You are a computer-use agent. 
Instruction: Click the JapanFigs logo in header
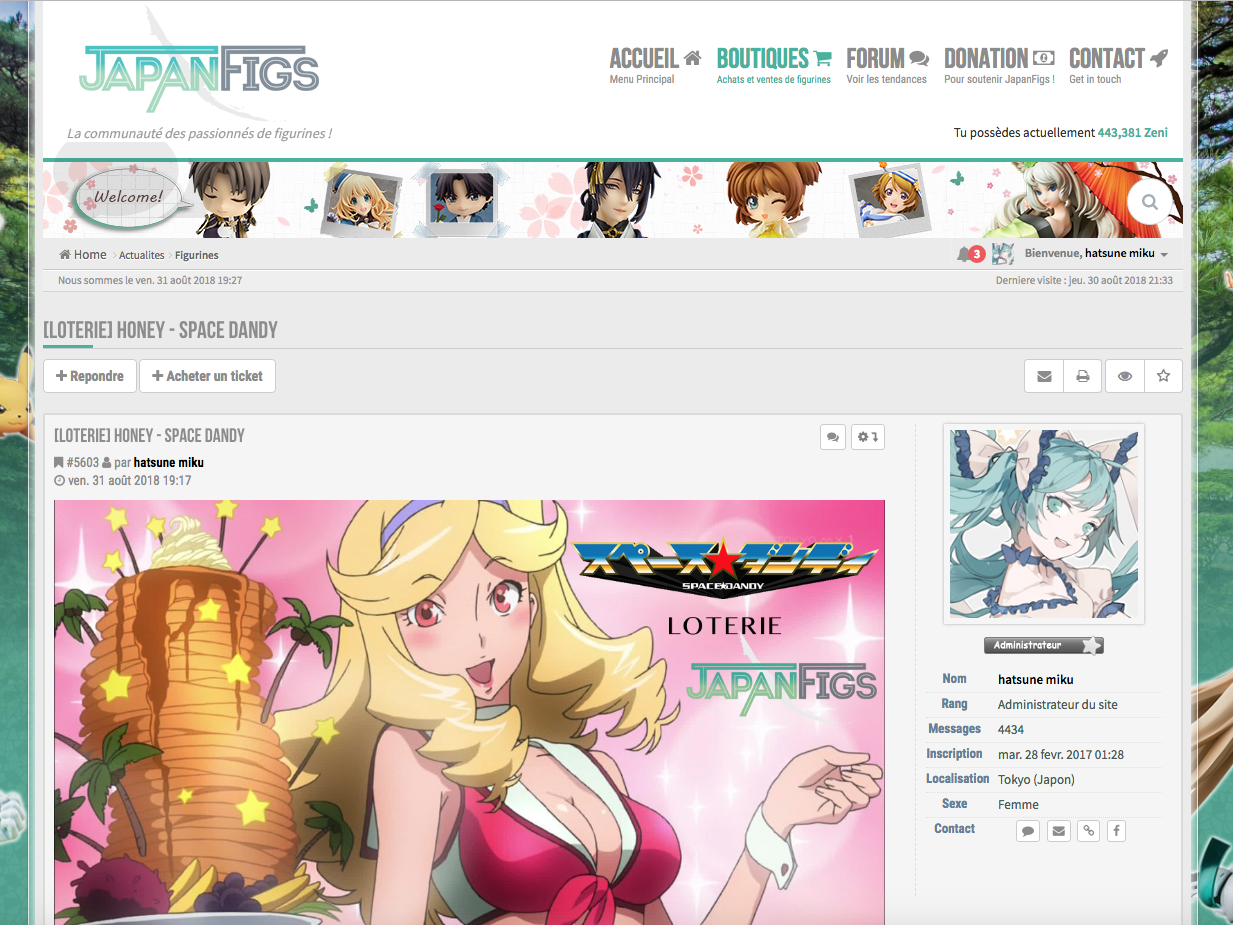coord(199,78)
